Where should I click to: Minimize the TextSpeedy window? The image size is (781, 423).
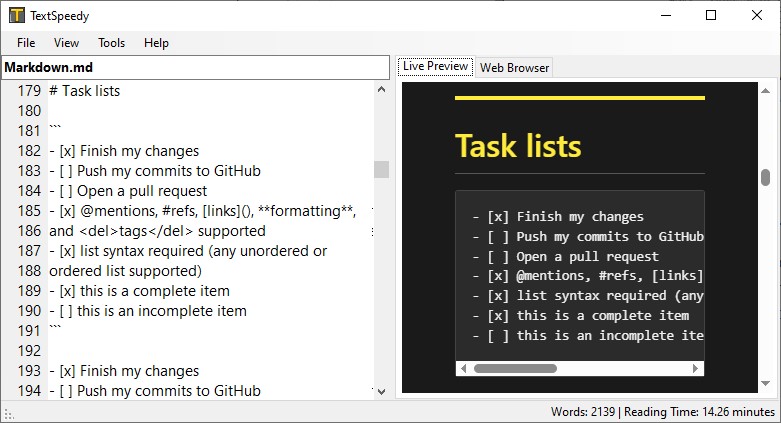coord(666,15)
